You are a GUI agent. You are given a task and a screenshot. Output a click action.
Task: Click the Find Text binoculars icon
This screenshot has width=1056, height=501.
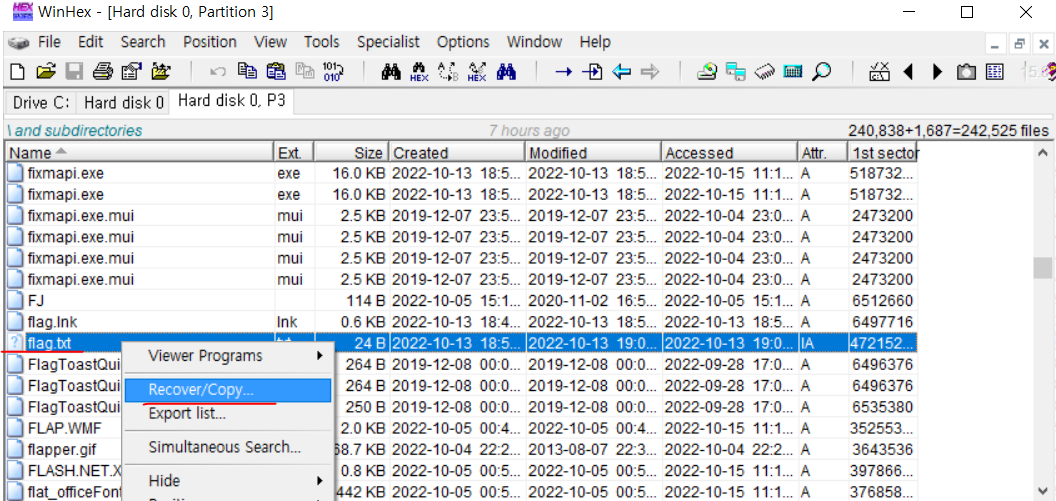click(x=391, y=71)
